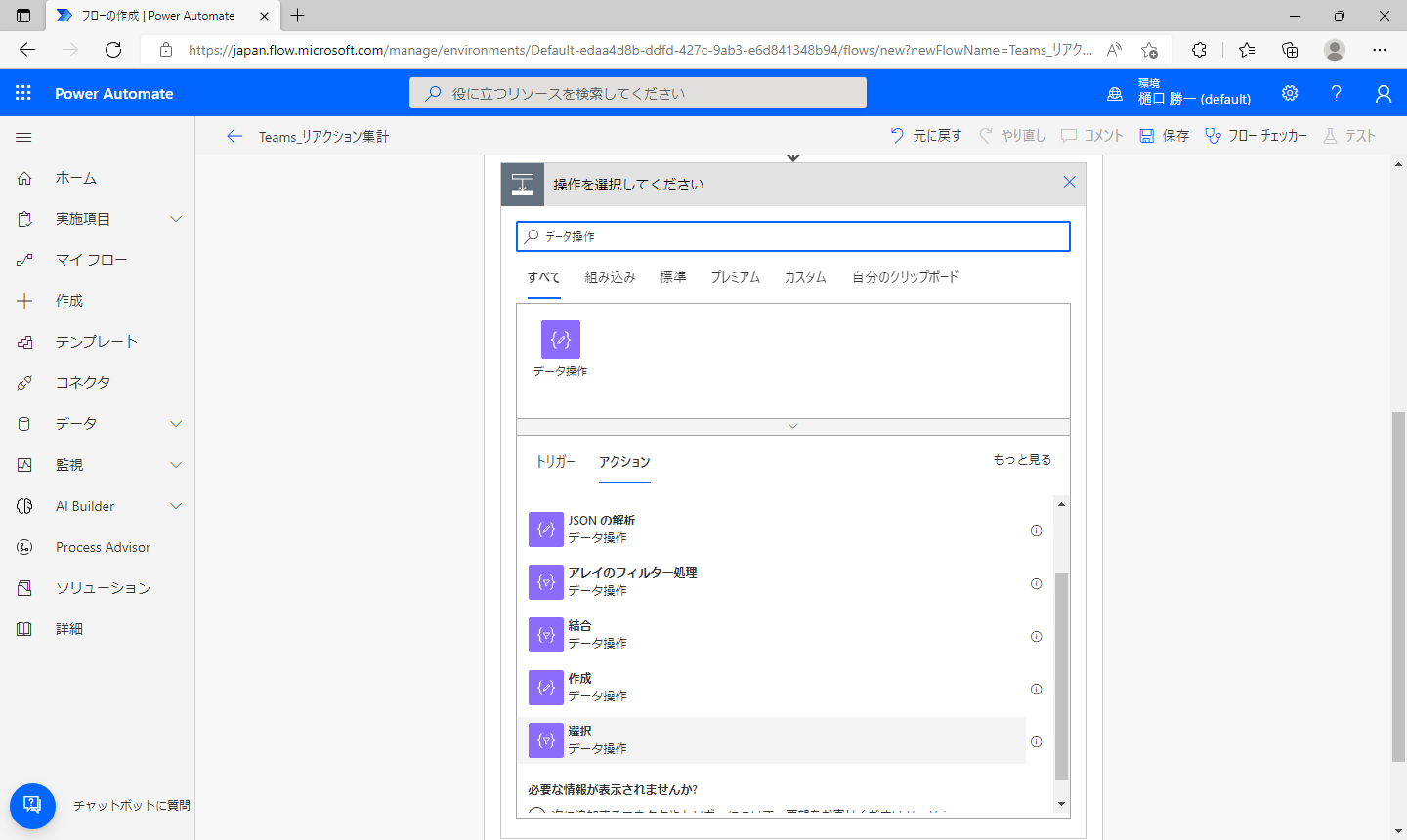The width and height of the screenshot is (1407, 840).
Task: Open ソリューション in sidebar
Action: tap(97, 588)
